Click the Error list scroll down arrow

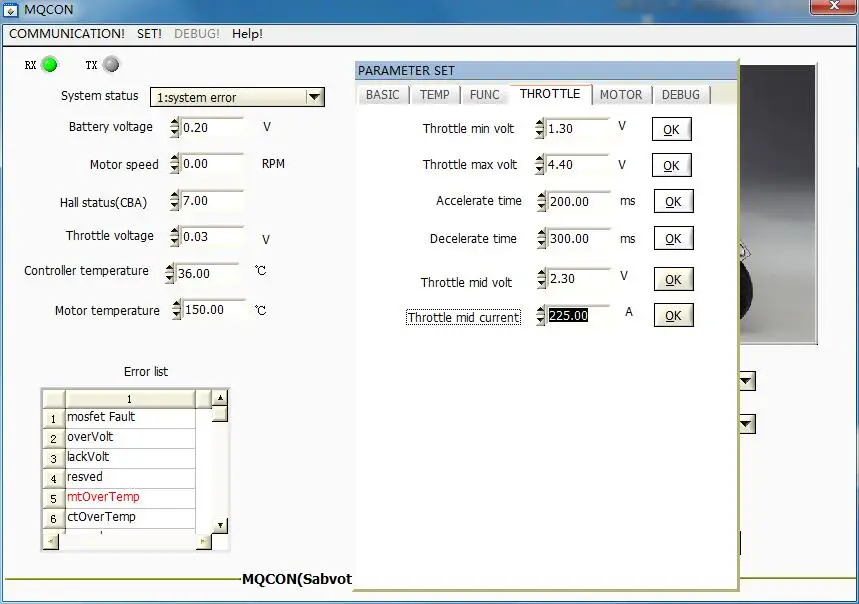(220, 525)
